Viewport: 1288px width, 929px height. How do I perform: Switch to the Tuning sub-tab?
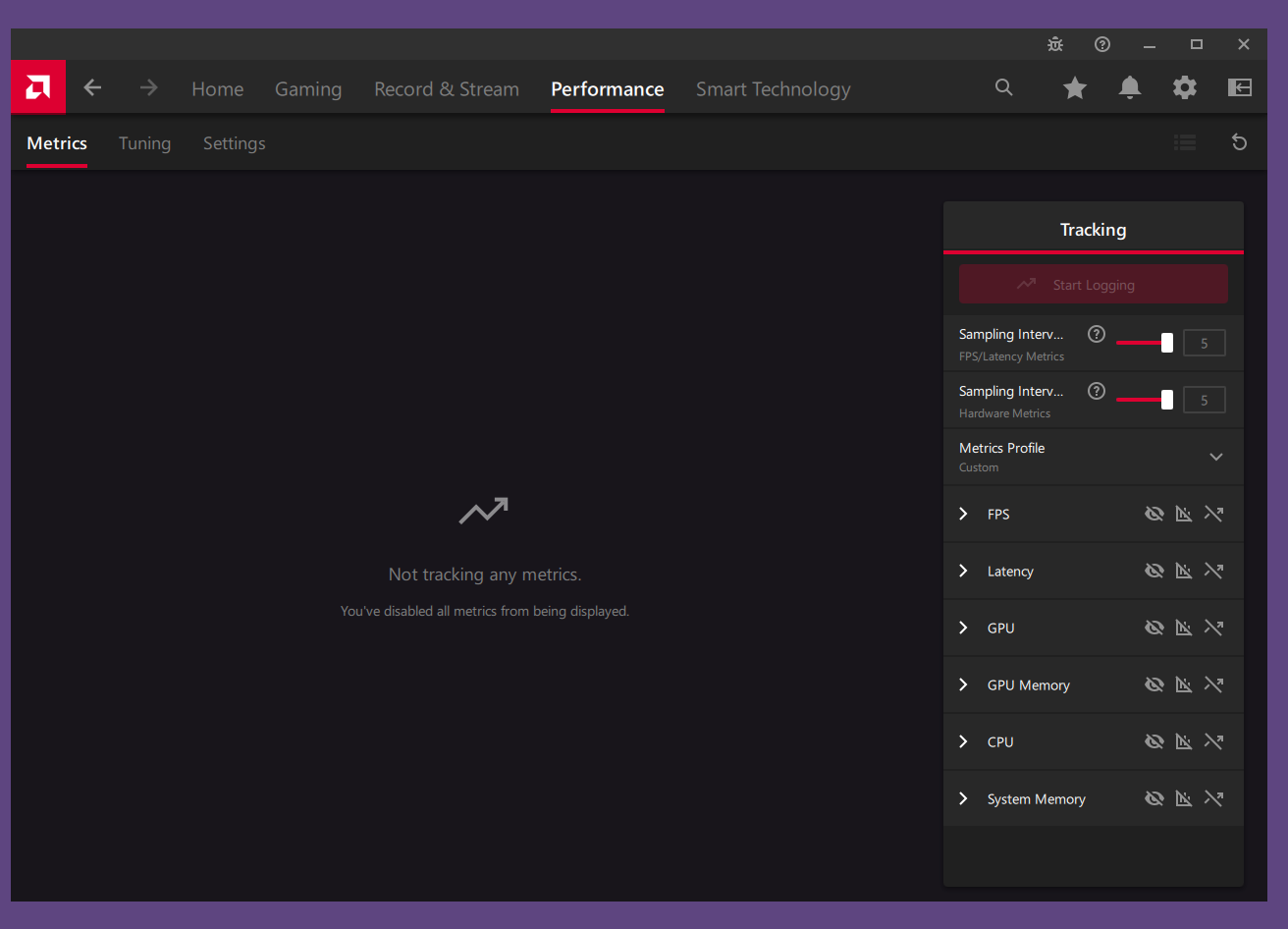144,143
